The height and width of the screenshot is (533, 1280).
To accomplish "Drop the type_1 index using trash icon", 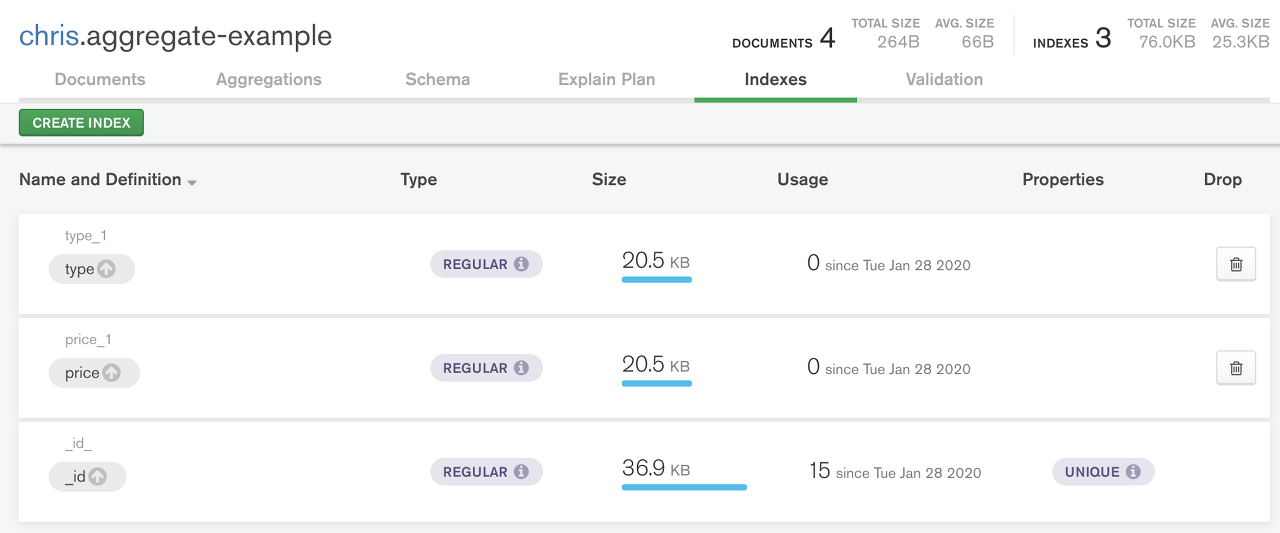I will [1235, 264].
